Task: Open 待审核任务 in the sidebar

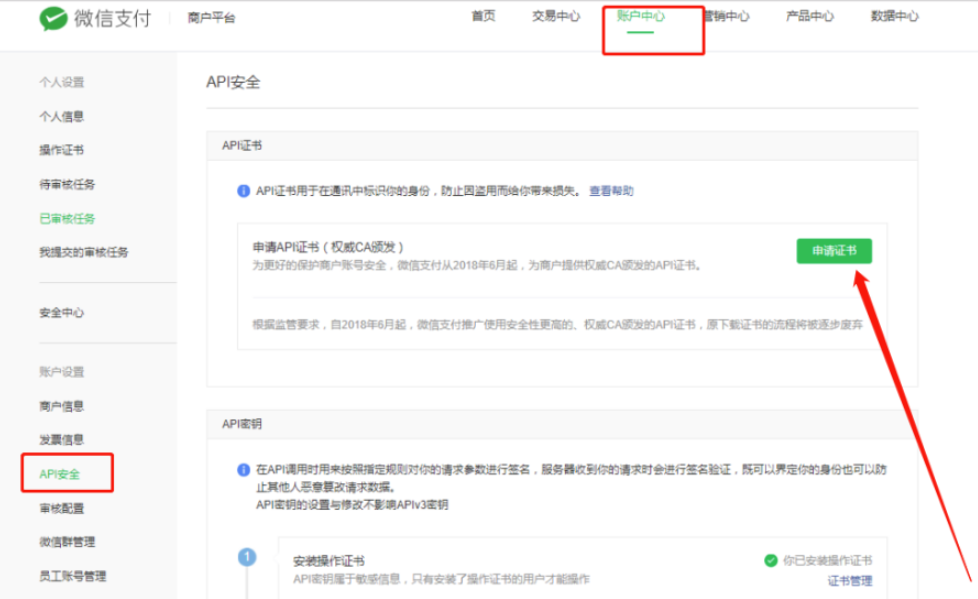Action: (x=67, y=185)
